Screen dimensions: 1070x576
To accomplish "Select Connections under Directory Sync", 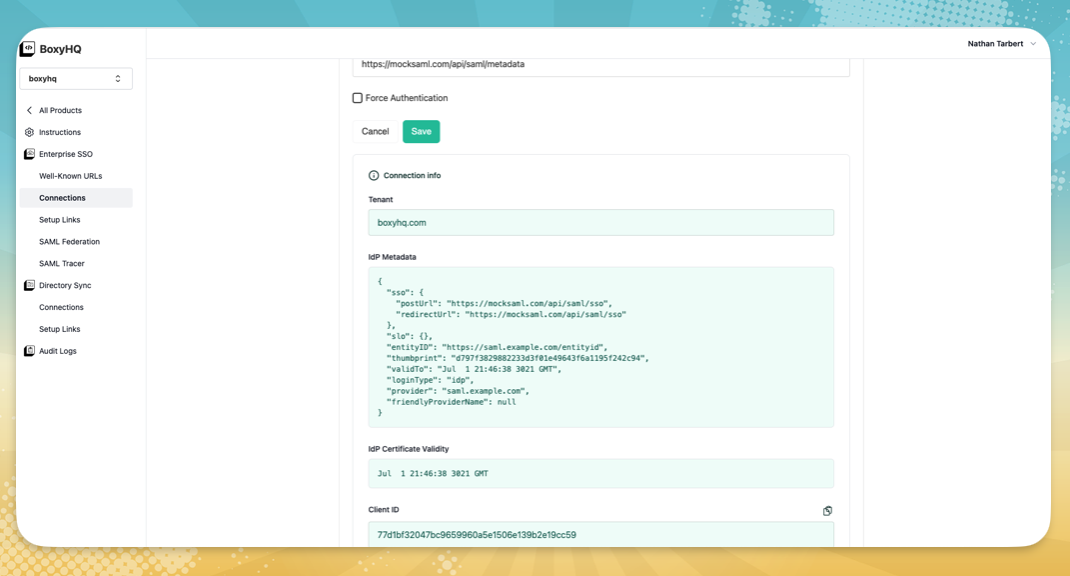I will coord(61,307).
